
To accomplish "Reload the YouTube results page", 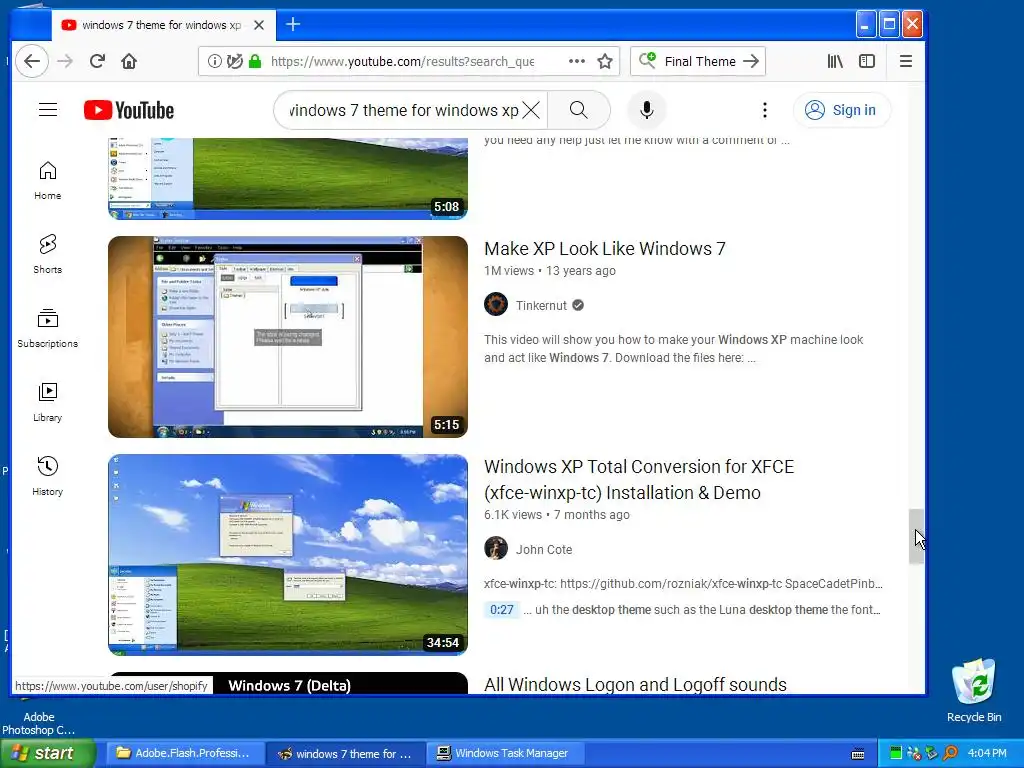I will click(97, 61).
